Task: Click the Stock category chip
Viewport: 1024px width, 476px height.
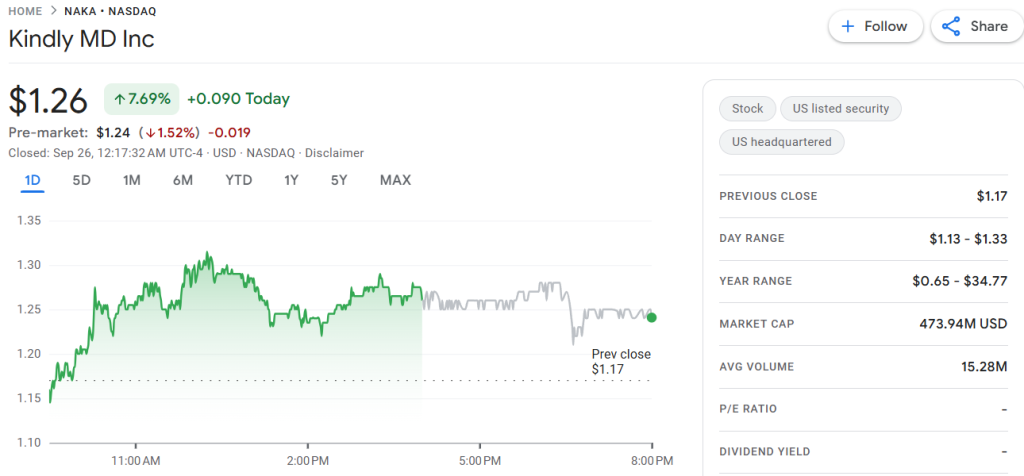Action: [747, 109]
